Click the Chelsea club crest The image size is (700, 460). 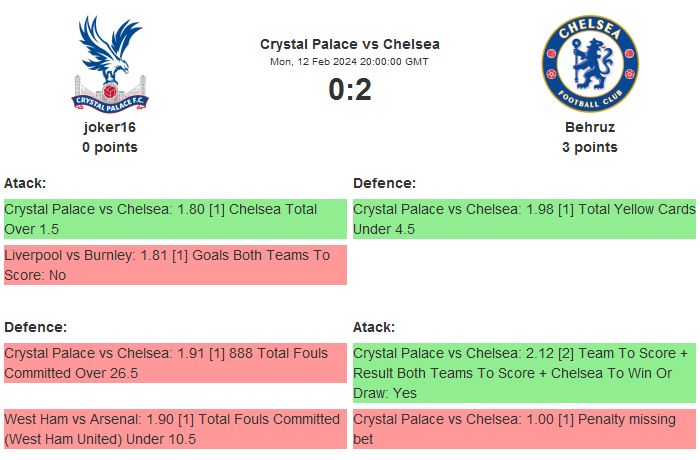589,63
